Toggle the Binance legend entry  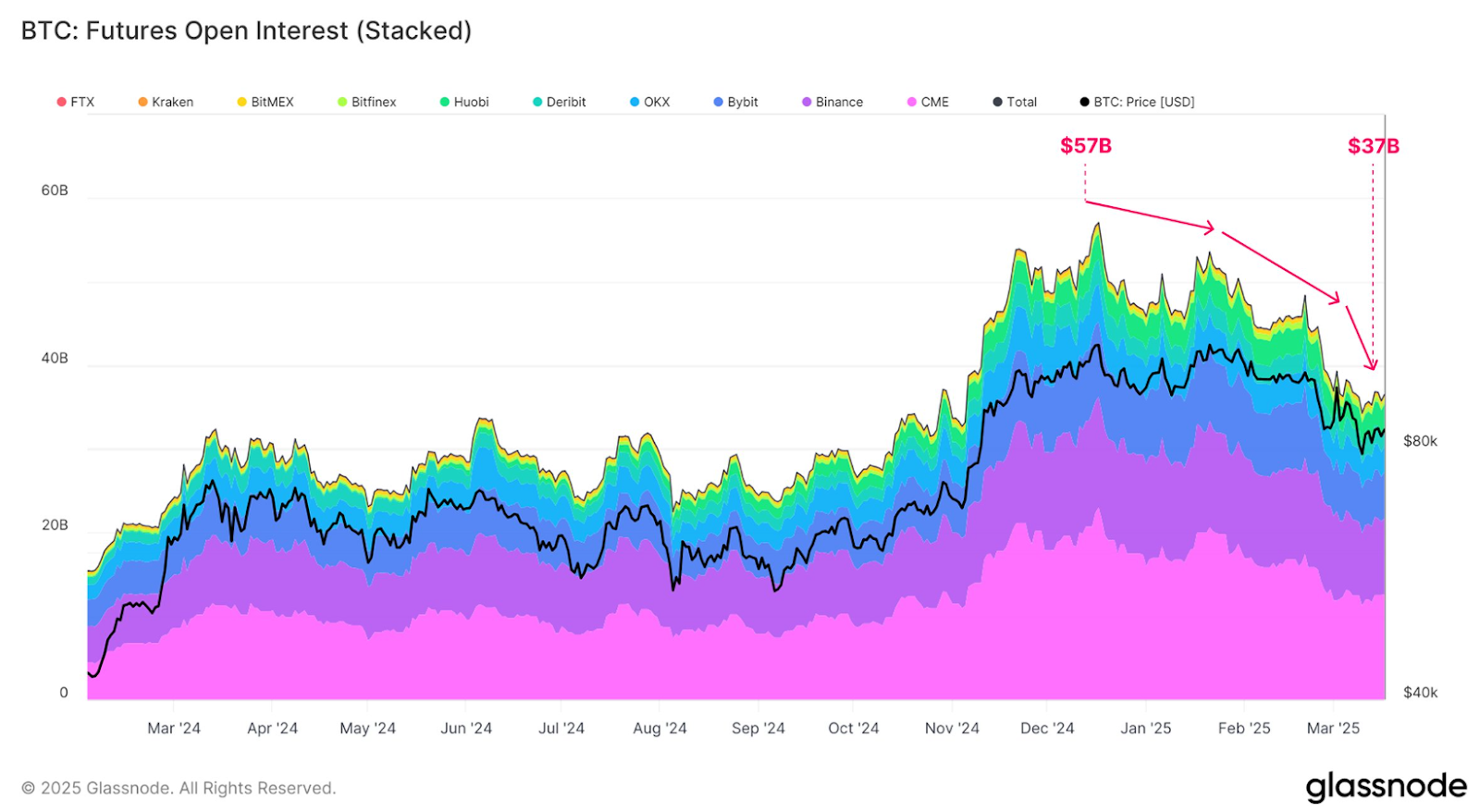(x=832, y=102)
